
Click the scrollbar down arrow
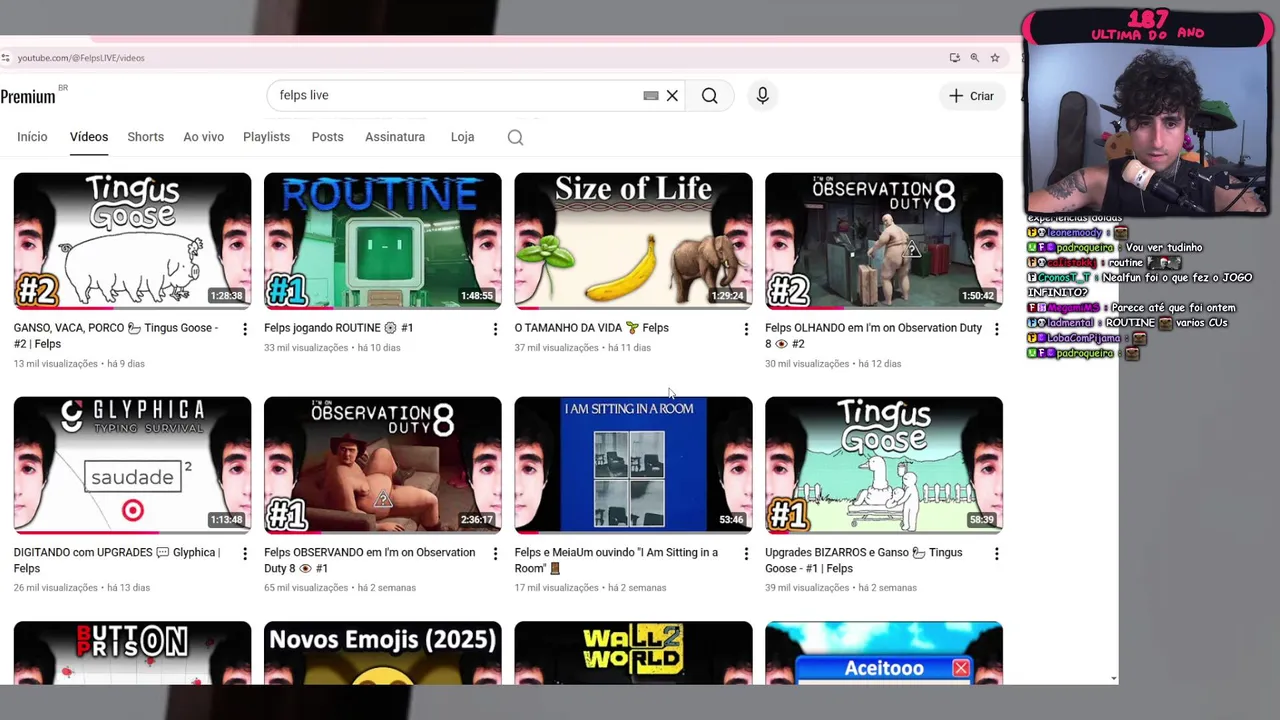point(1114,679)
